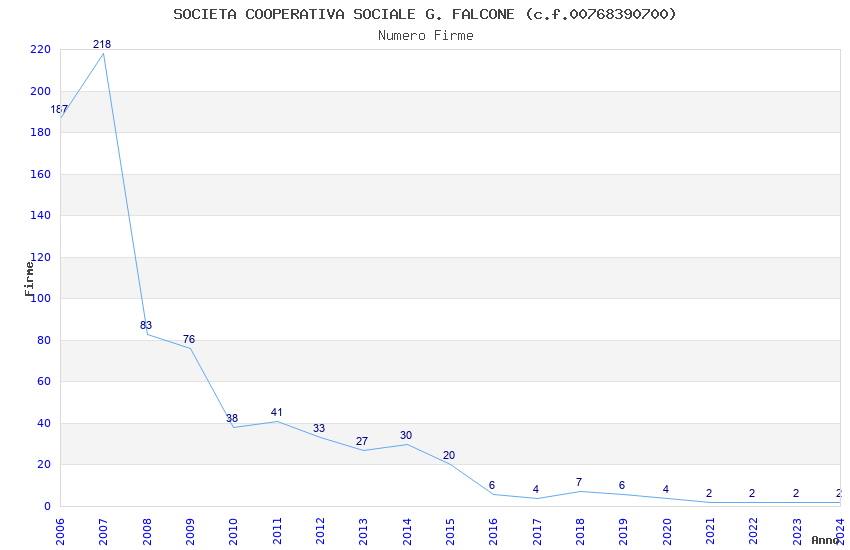
Task: Click x-axis year 2011
Action: [x=277, y=531]
